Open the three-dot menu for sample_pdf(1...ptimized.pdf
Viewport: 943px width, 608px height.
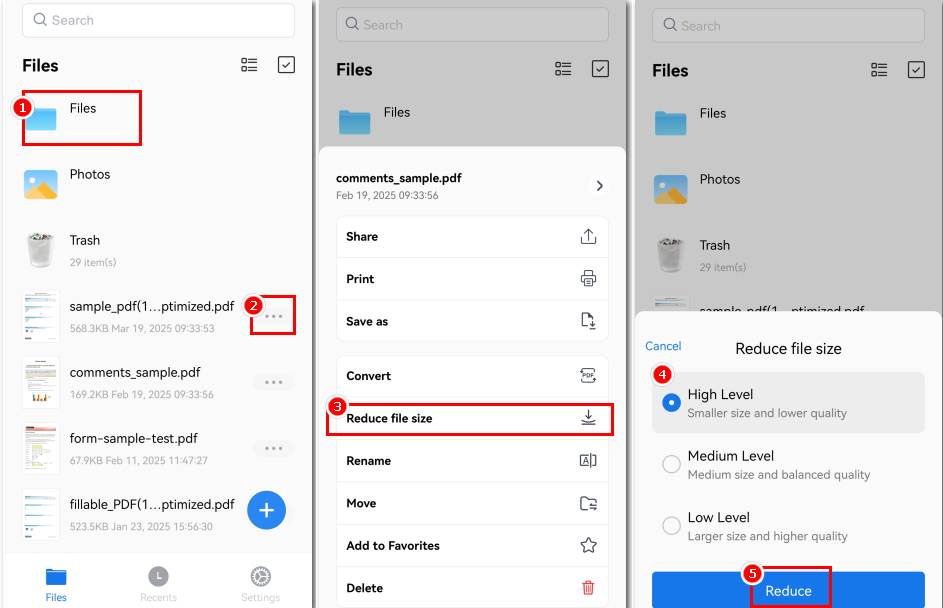click(273, 314)
